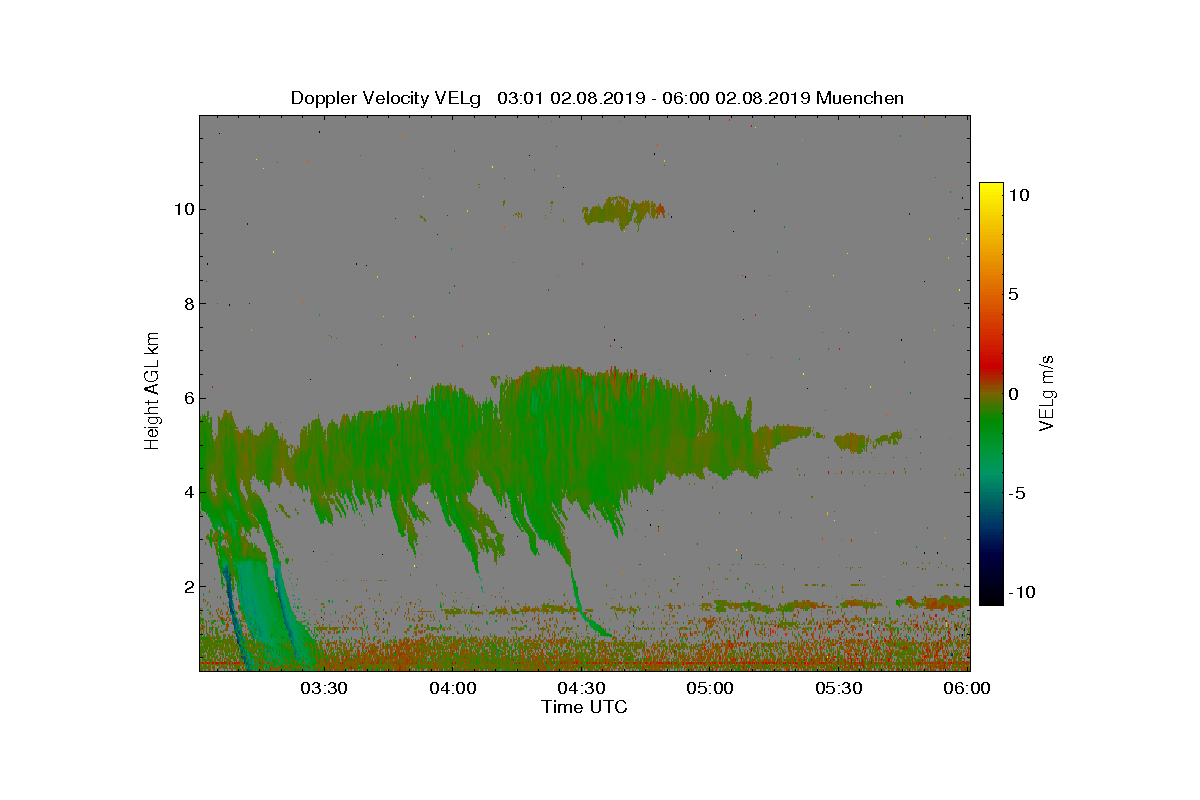Click the height tick label '6'
The height and width of the screenshot is (800, 1200).
[187, 398]
